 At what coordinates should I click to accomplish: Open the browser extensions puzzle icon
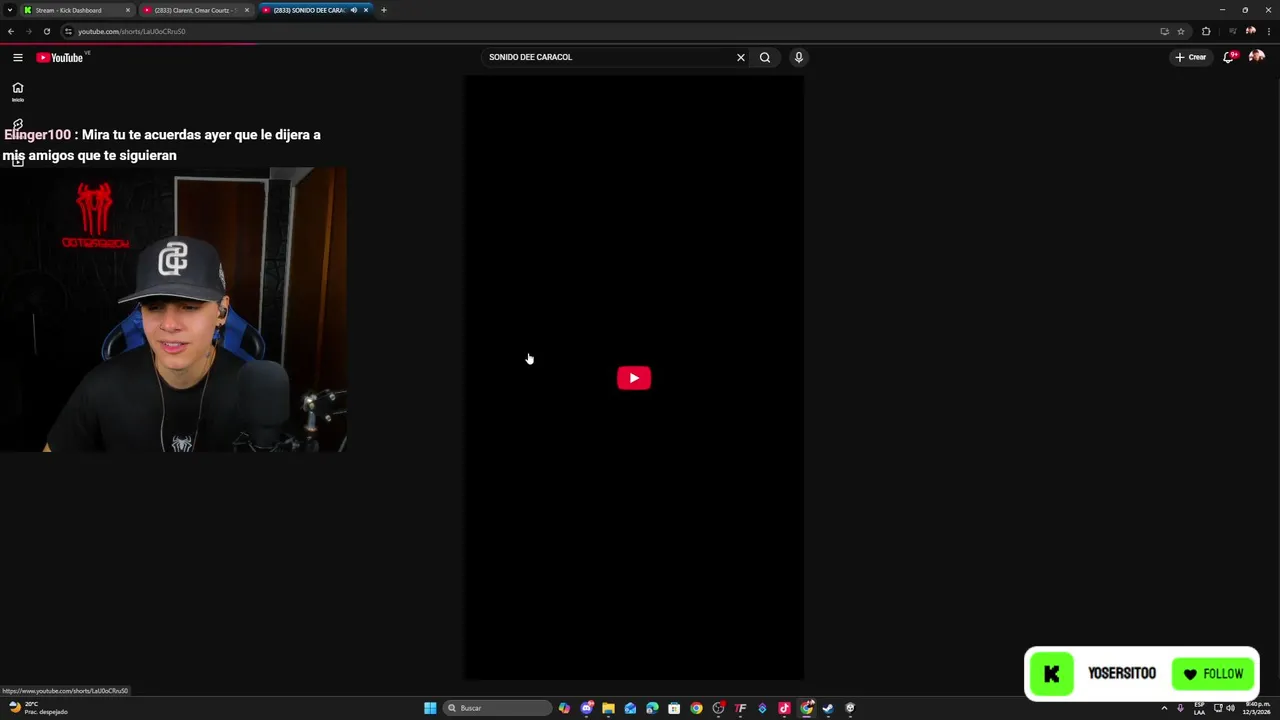(x=1206, y=31)
